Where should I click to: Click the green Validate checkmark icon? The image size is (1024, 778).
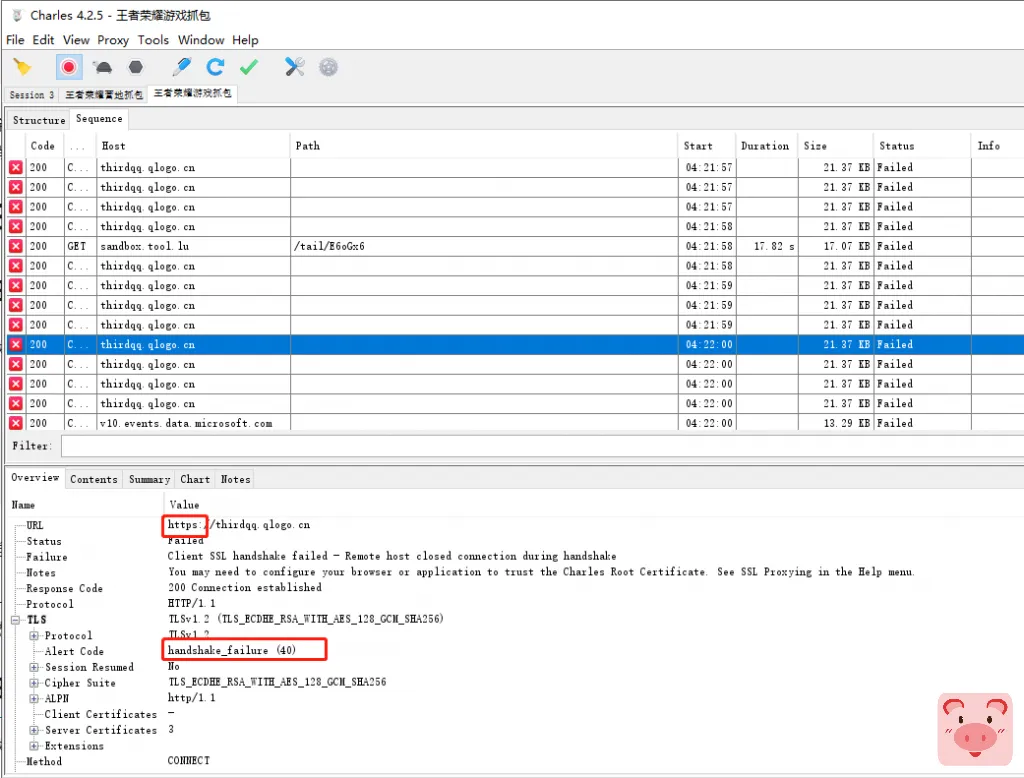(249, 67)
